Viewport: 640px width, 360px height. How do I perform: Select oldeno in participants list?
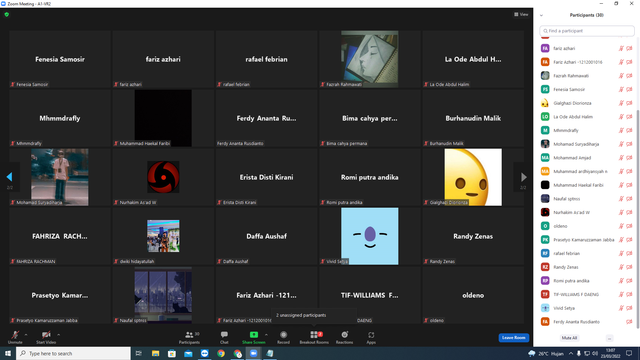tap(587, 226)
